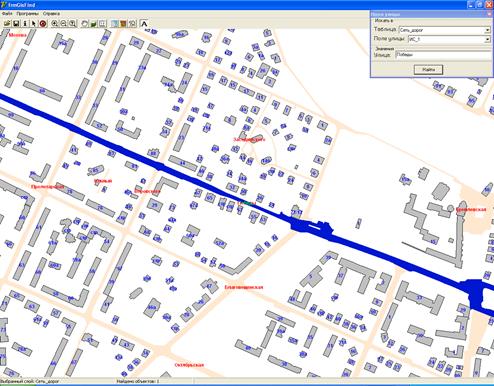
Task: Select the arrow pointer tool
Action: point(34,23)
